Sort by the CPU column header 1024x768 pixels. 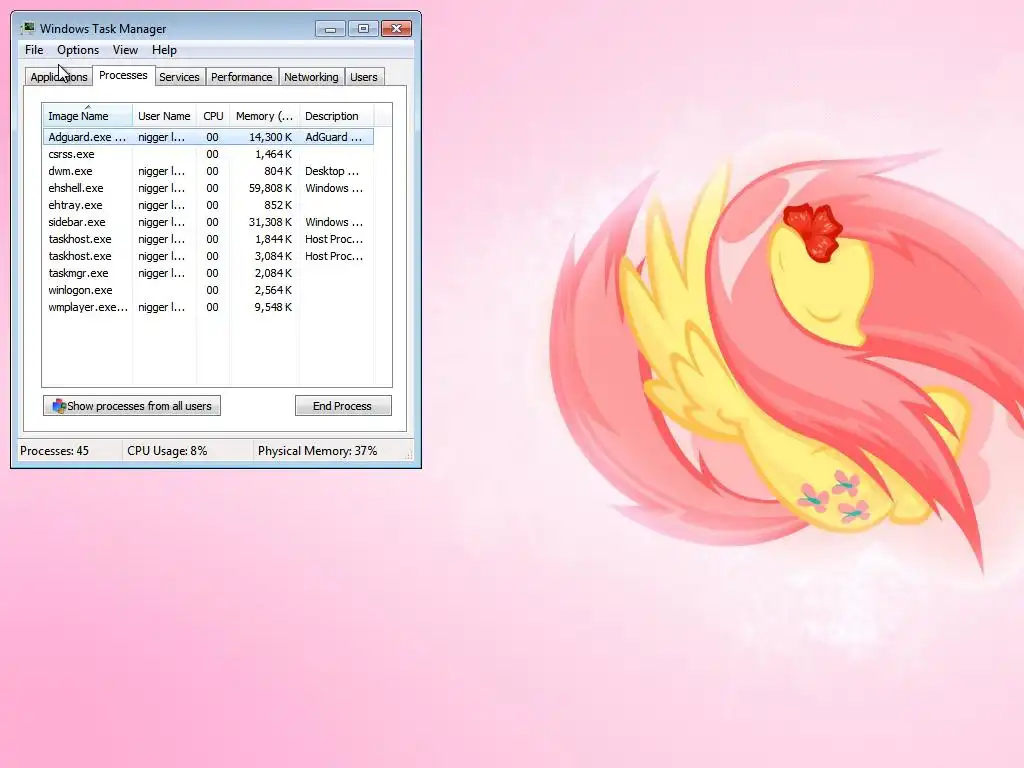(213, 116)
